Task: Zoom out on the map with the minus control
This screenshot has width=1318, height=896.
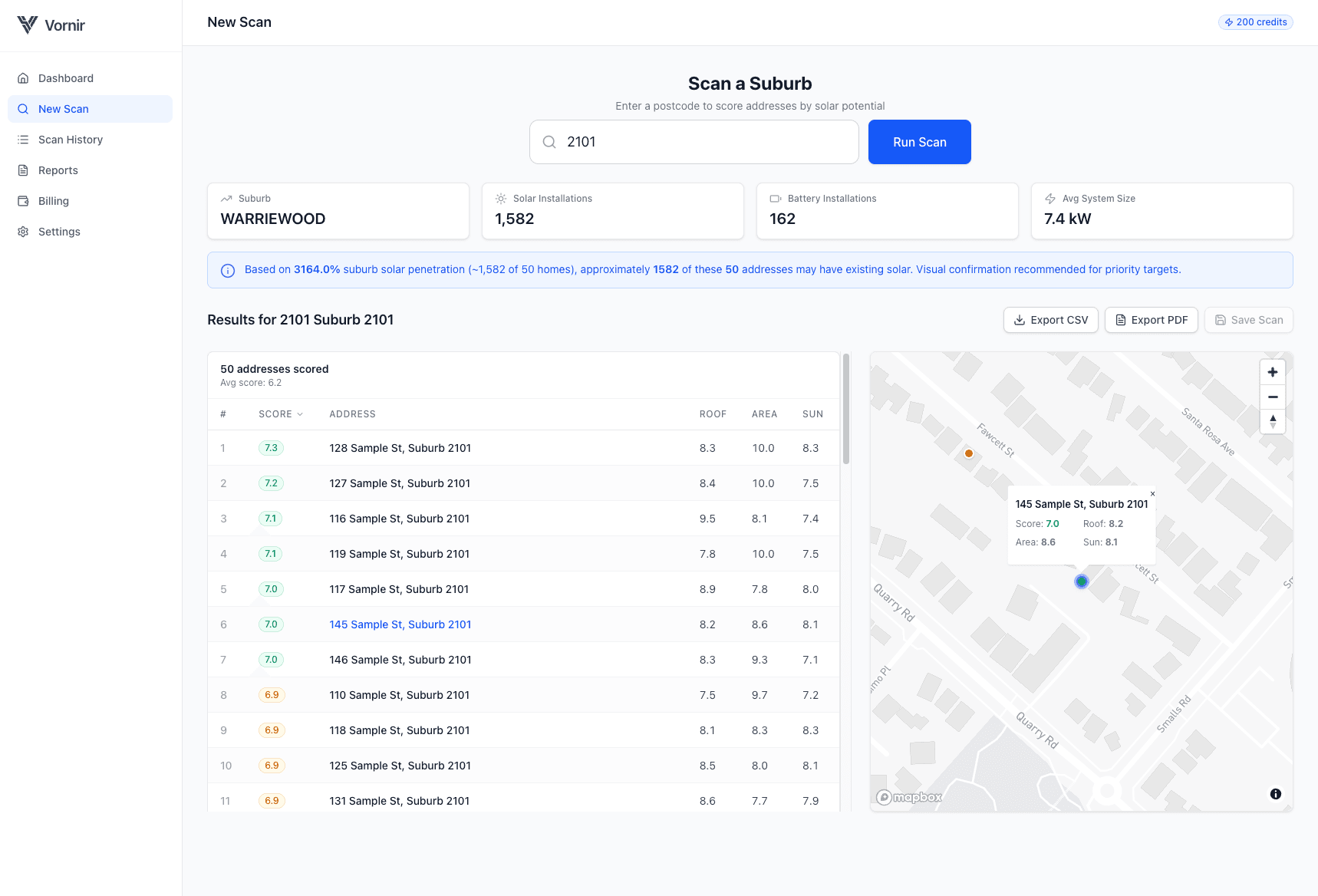Action: (x=1272, y=396)
